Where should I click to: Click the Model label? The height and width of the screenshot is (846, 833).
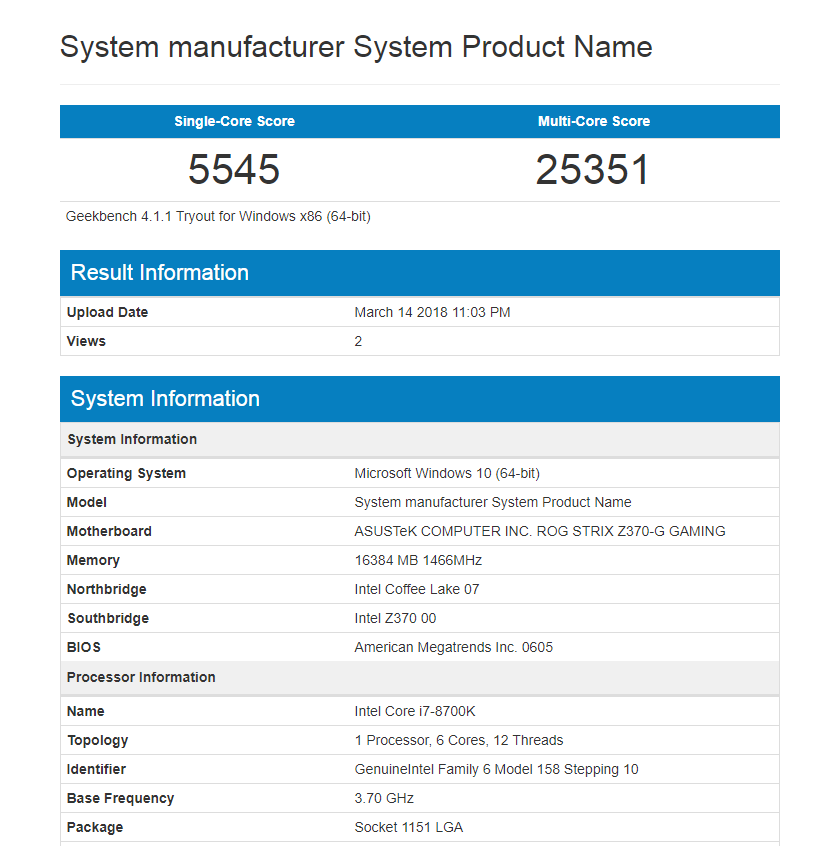coord(86,502)
